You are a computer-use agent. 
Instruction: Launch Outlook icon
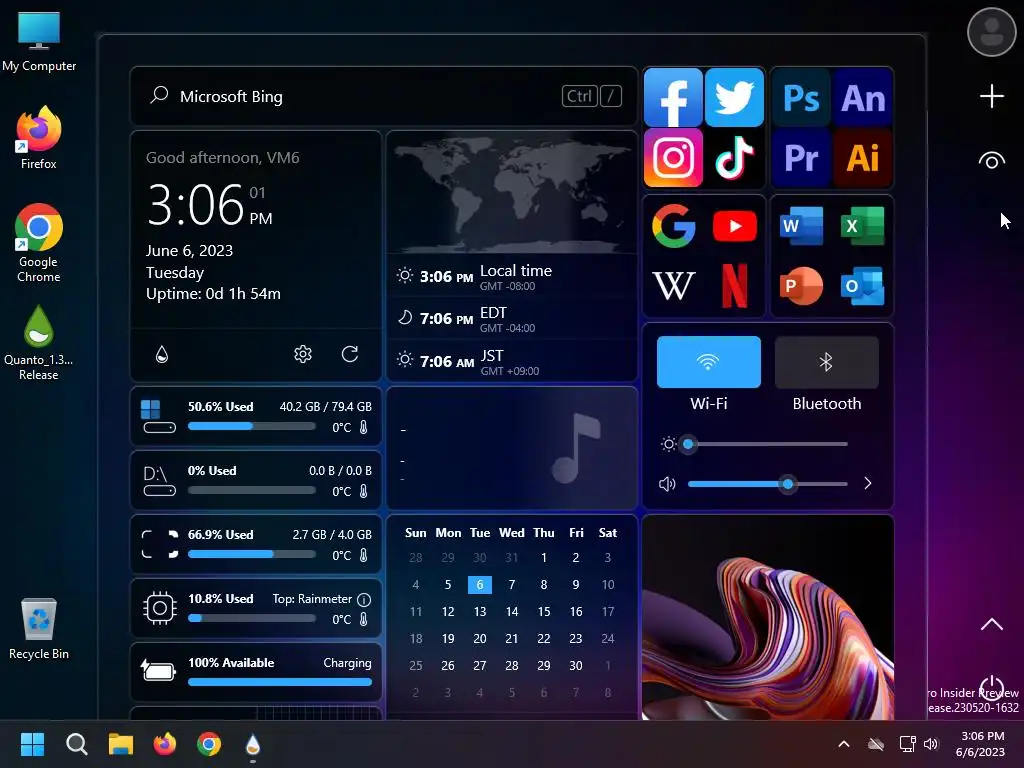862,285
